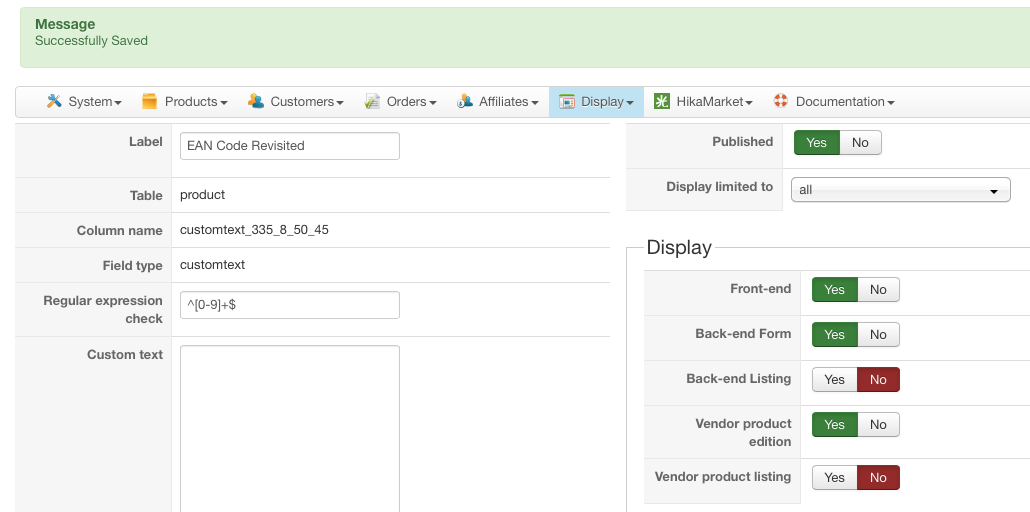Image resolution: width=1030 pixels, height=512 pixels.
Task: Click the Display layout icon
Action: [567, 101]
